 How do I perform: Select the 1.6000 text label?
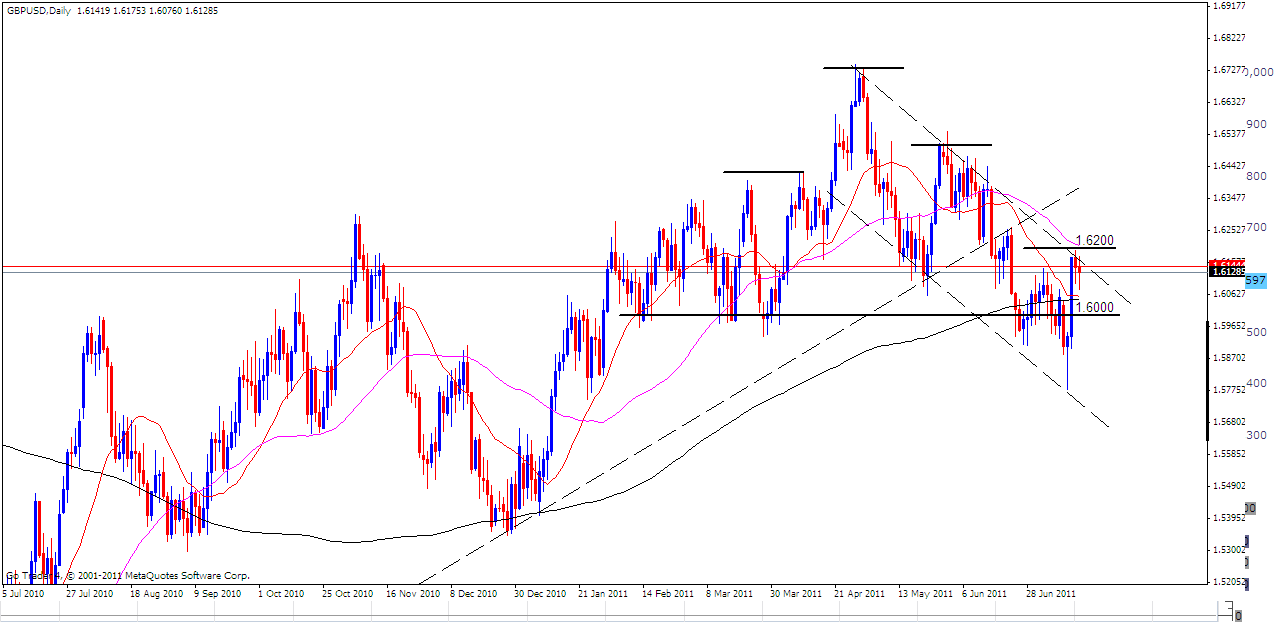click(1094, 307)
